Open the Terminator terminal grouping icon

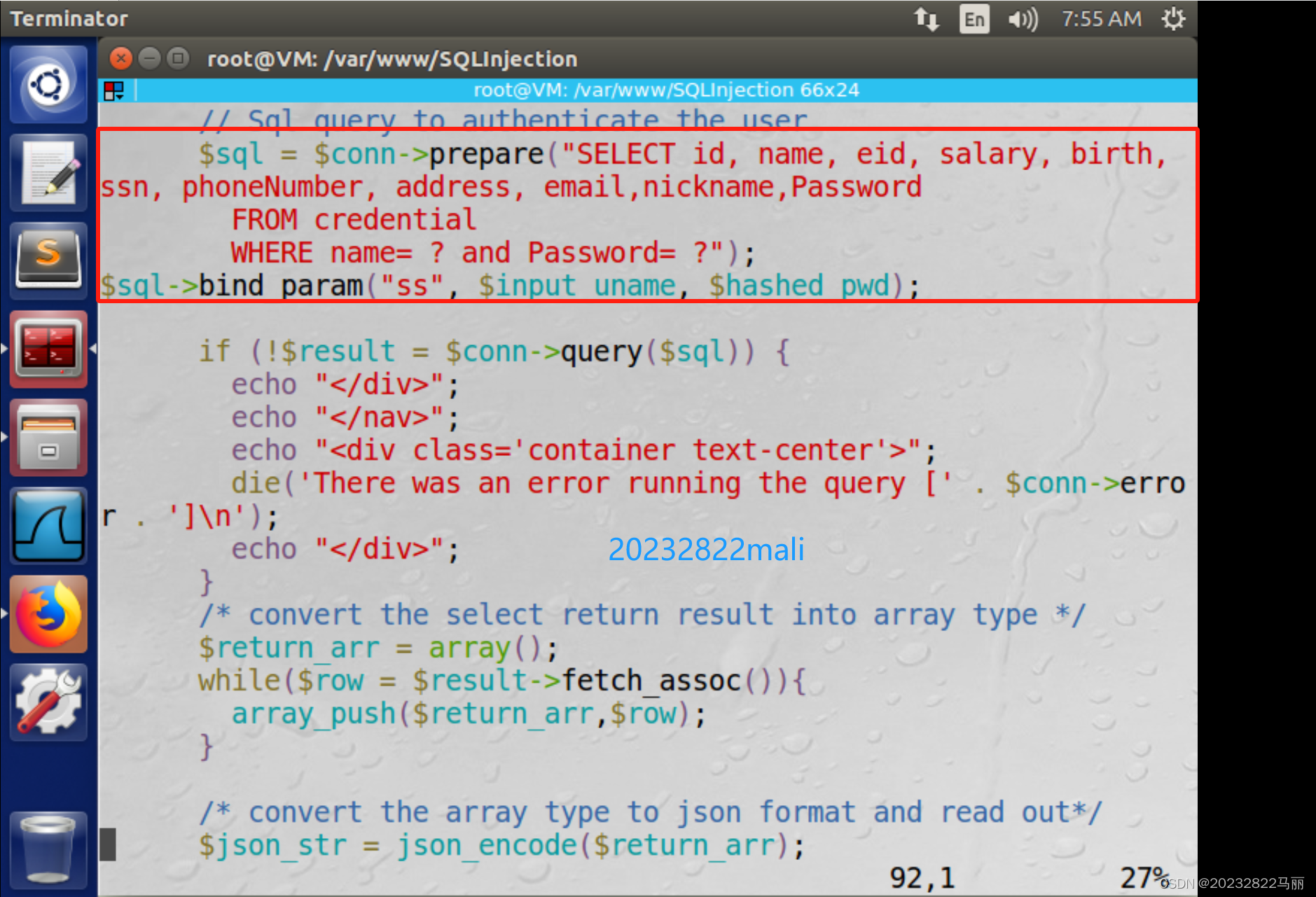click(113, 90)
